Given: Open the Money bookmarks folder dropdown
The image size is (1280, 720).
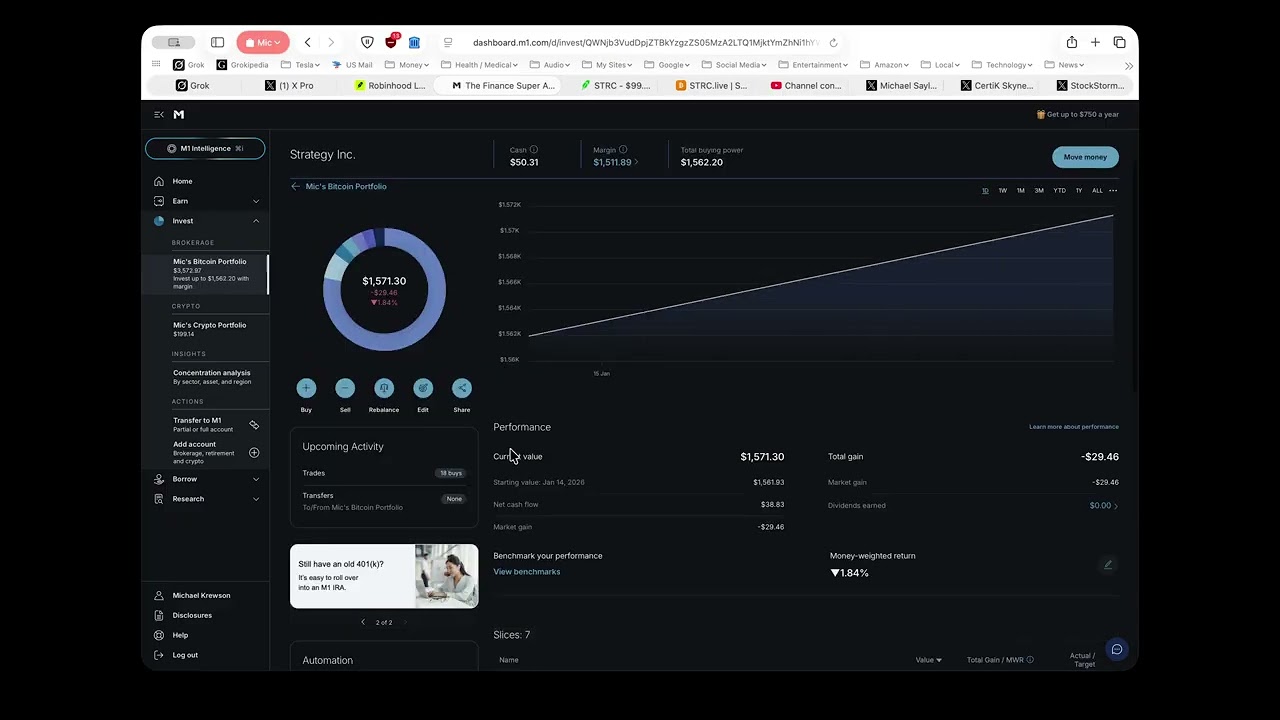Looking at the screenshot, I should pyautogui.click(x=408, y=65).
